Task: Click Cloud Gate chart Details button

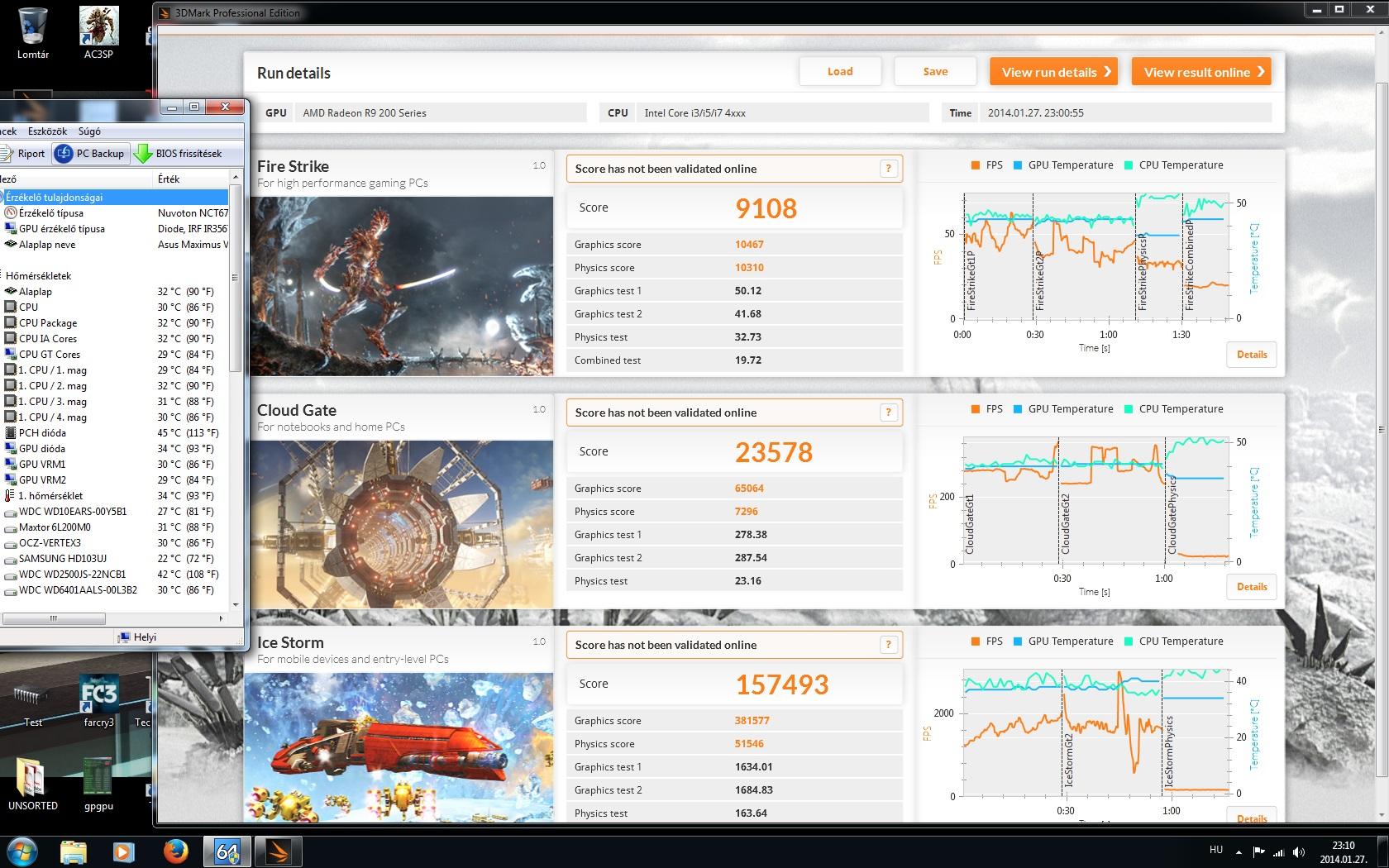Action: 1252,587
